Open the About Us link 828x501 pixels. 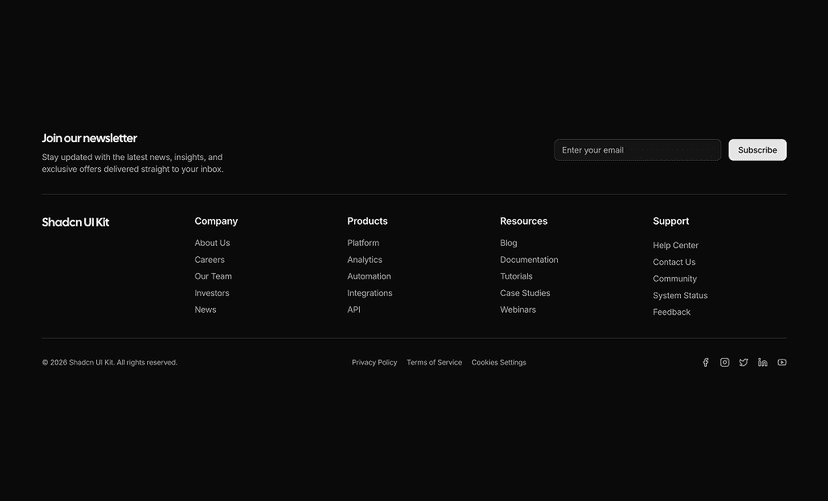(x=212, y=243)
